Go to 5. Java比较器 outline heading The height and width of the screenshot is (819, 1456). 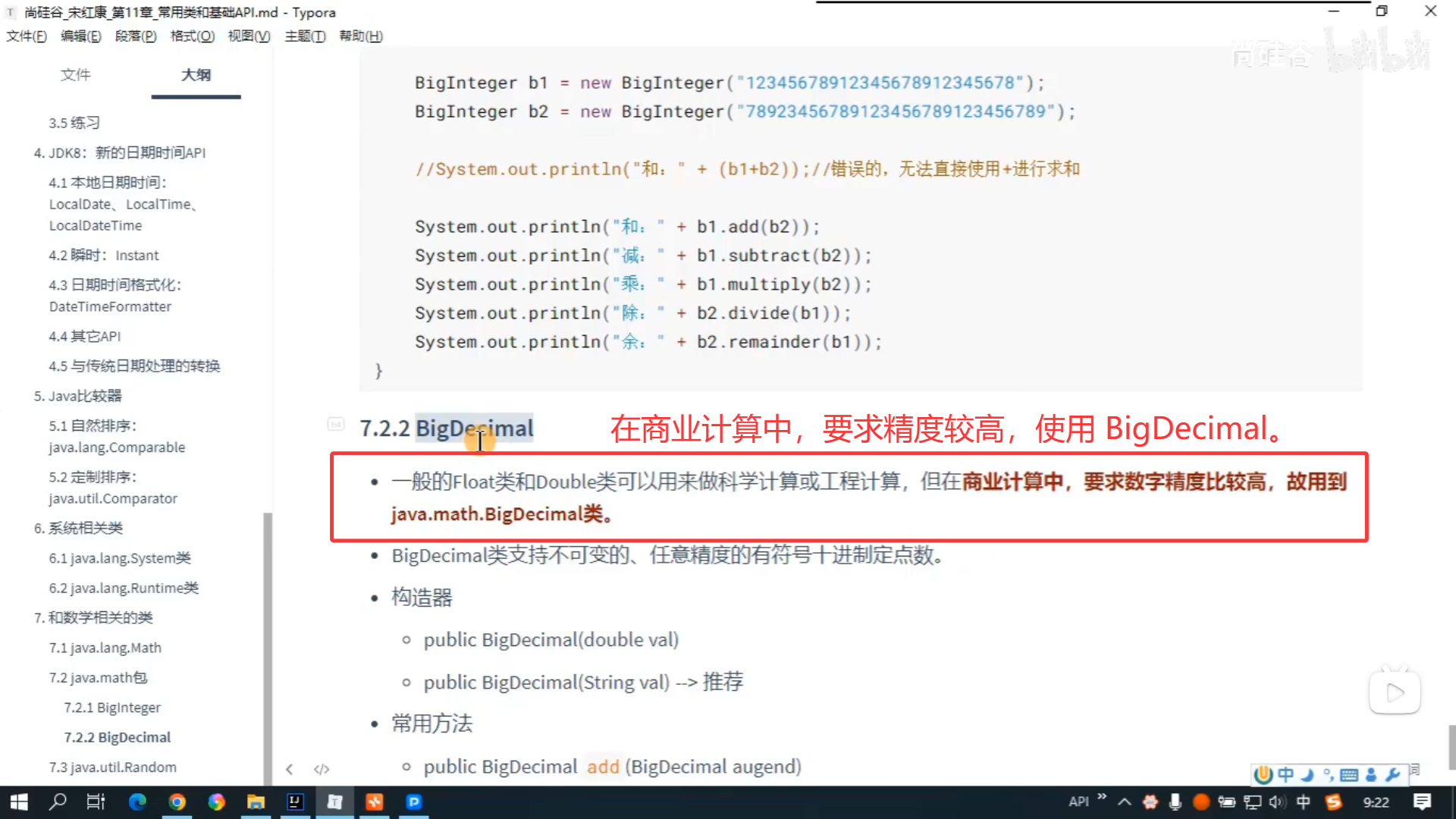(x=78, y=396)
